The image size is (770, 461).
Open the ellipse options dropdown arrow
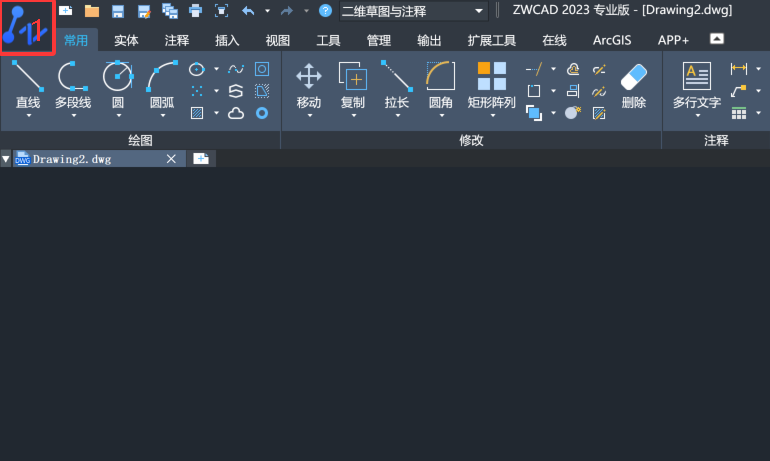(216, 69)
